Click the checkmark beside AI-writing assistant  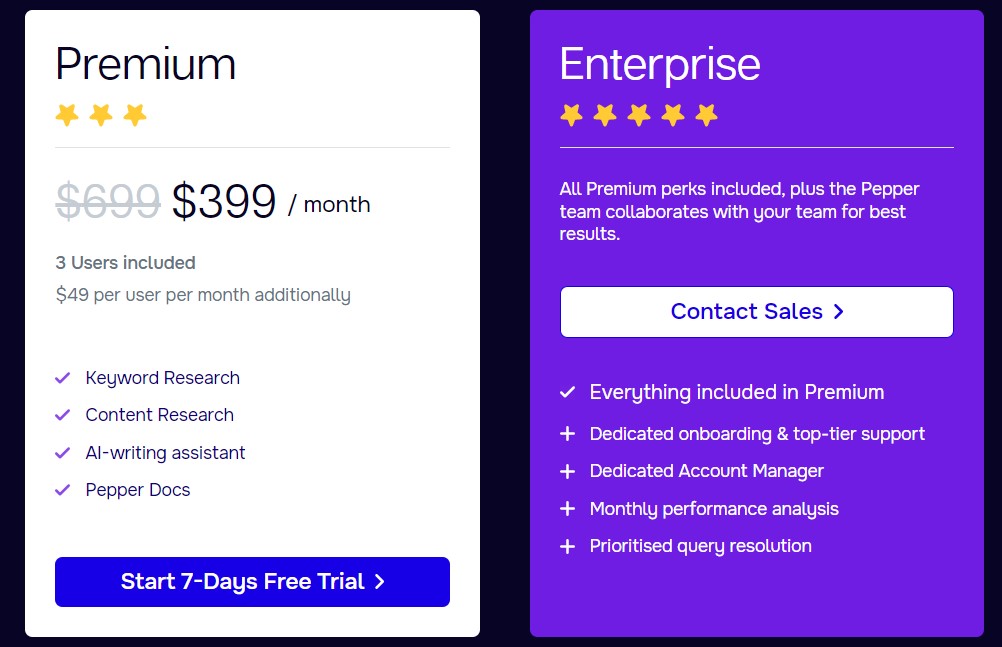63,453
